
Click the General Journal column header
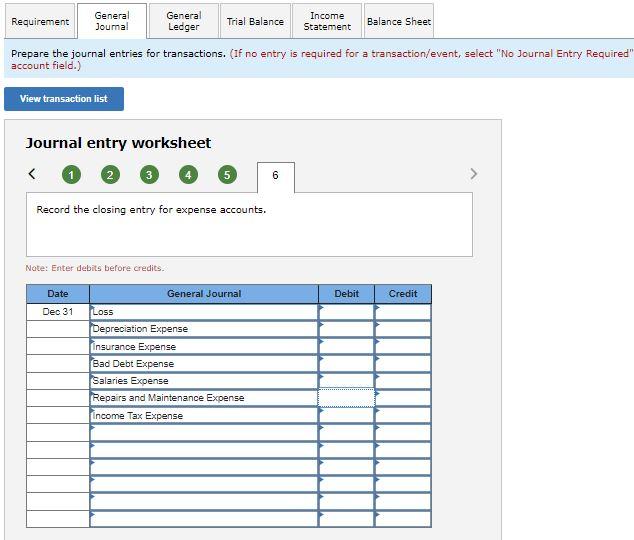(204, 294)
